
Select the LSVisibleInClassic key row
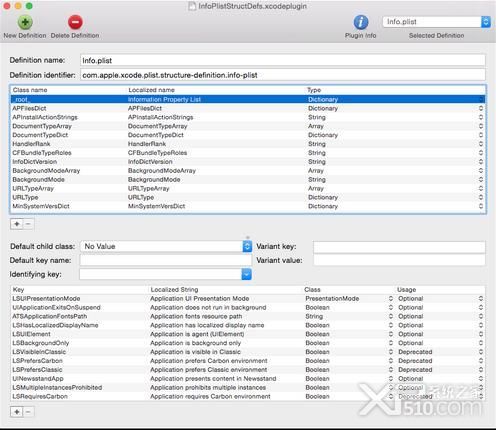[248, 352]
